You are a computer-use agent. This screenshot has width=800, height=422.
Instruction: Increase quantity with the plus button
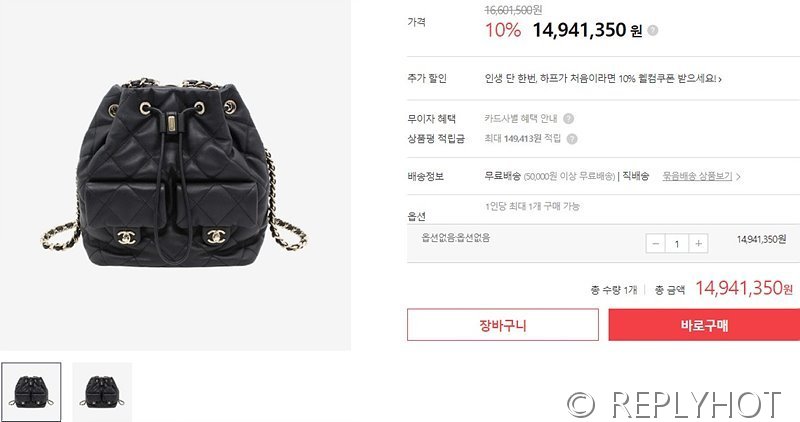pyautogui.click(x=698, y=243)
